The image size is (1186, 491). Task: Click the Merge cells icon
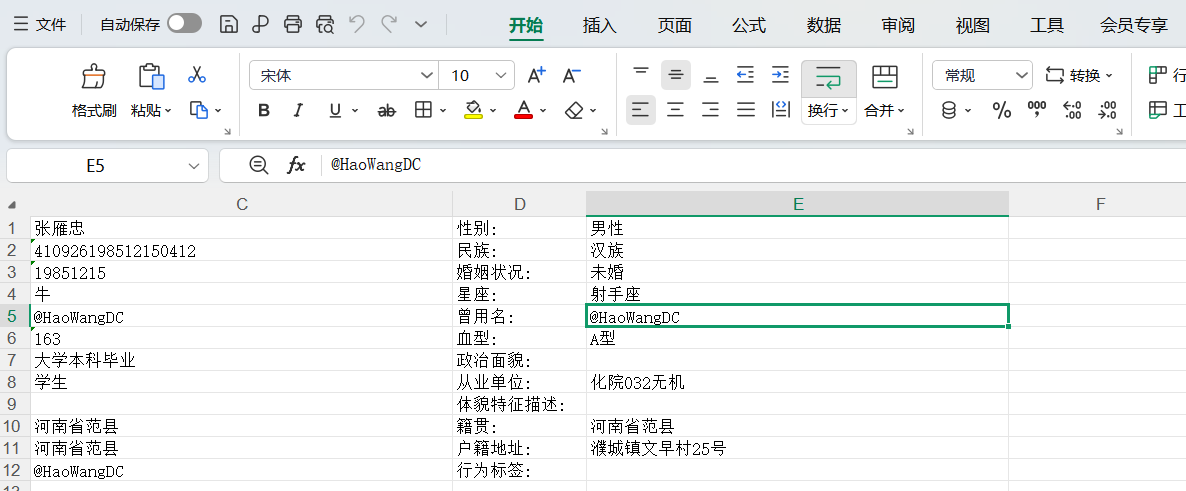pyautogui.click(x=885, y=76)
